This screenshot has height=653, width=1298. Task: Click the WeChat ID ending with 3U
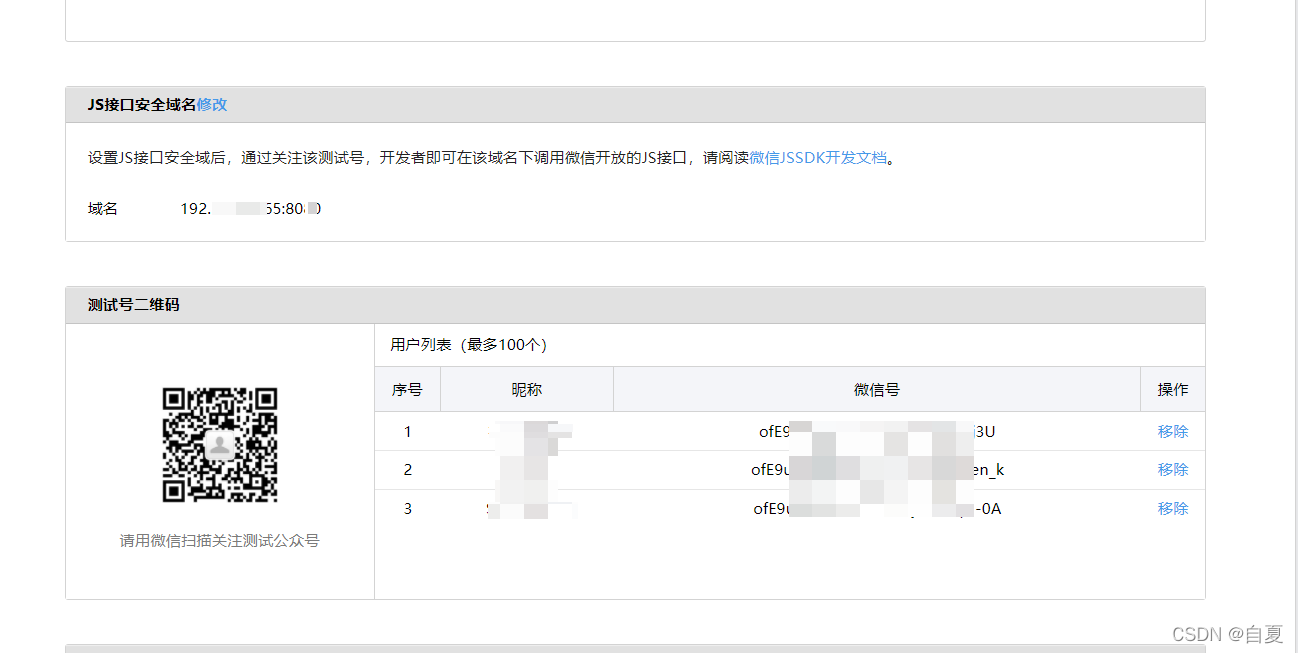pos(877,432)
